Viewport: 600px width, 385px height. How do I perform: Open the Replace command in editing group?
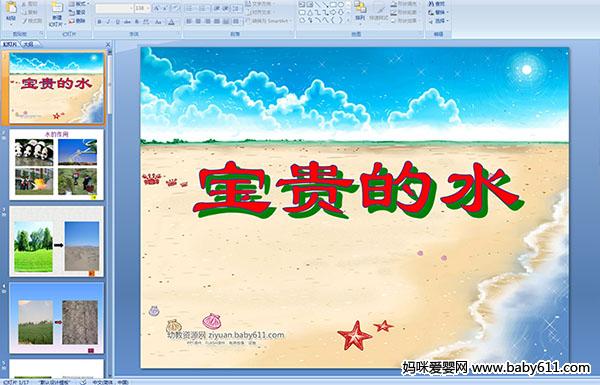click(438, 12)
